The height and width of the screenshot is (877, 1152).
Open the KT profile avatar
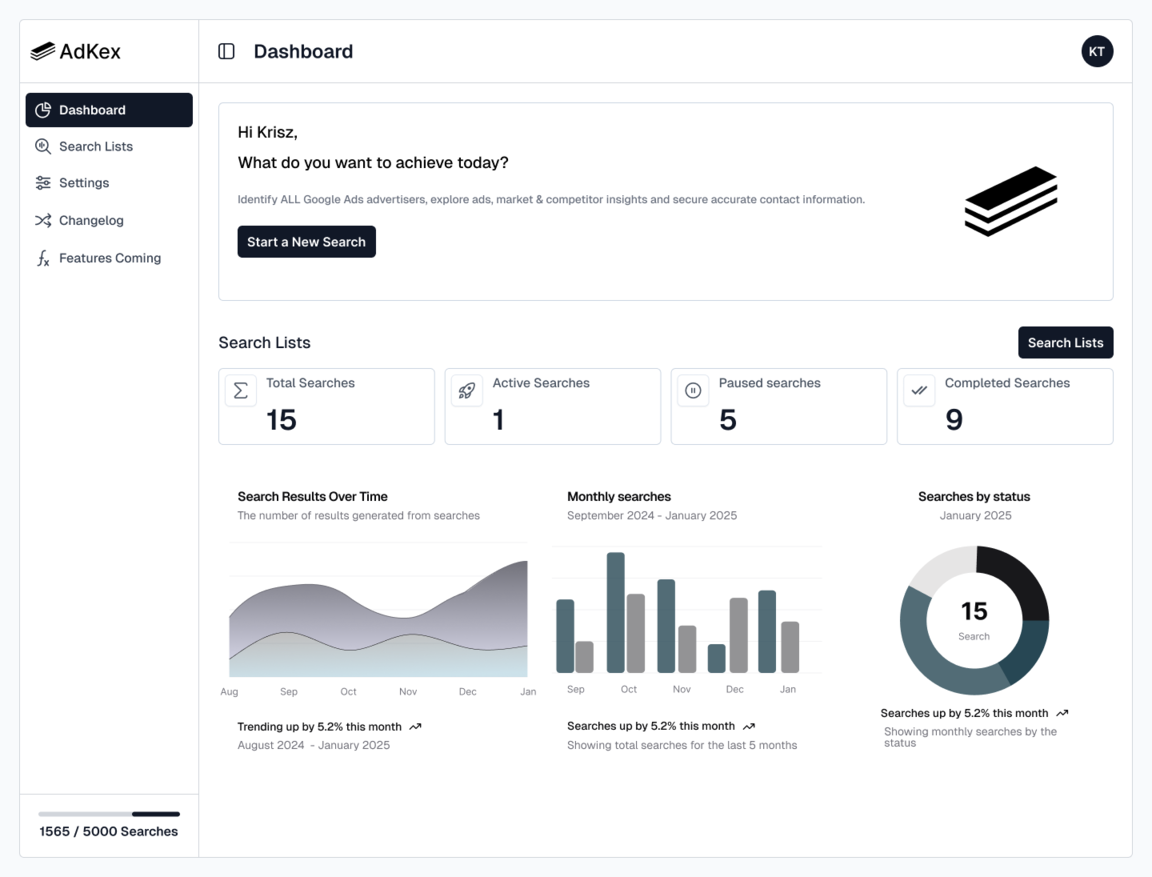tap(1097, 51)
